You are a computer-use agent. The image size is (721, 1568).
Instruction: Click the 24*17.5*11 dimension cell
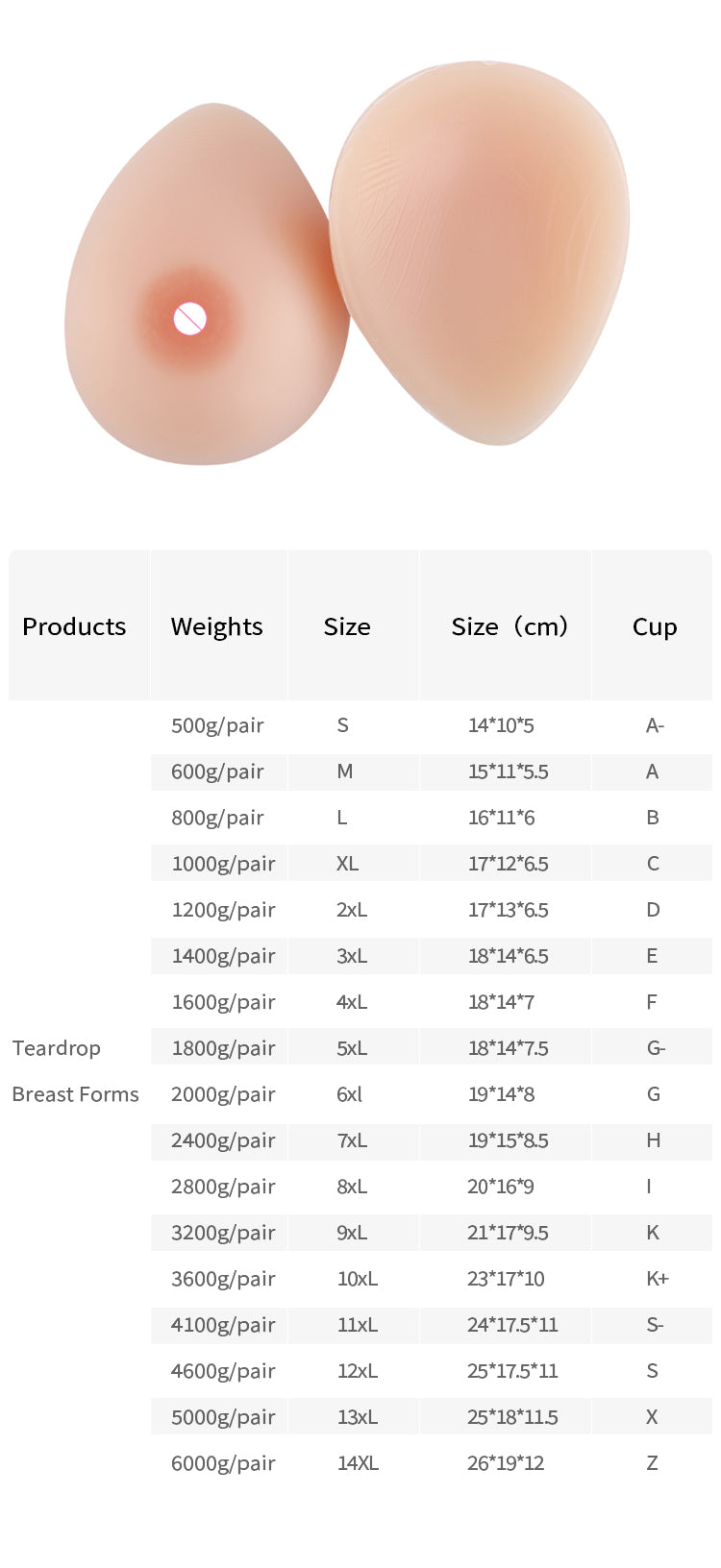[x=512, y=1325]
